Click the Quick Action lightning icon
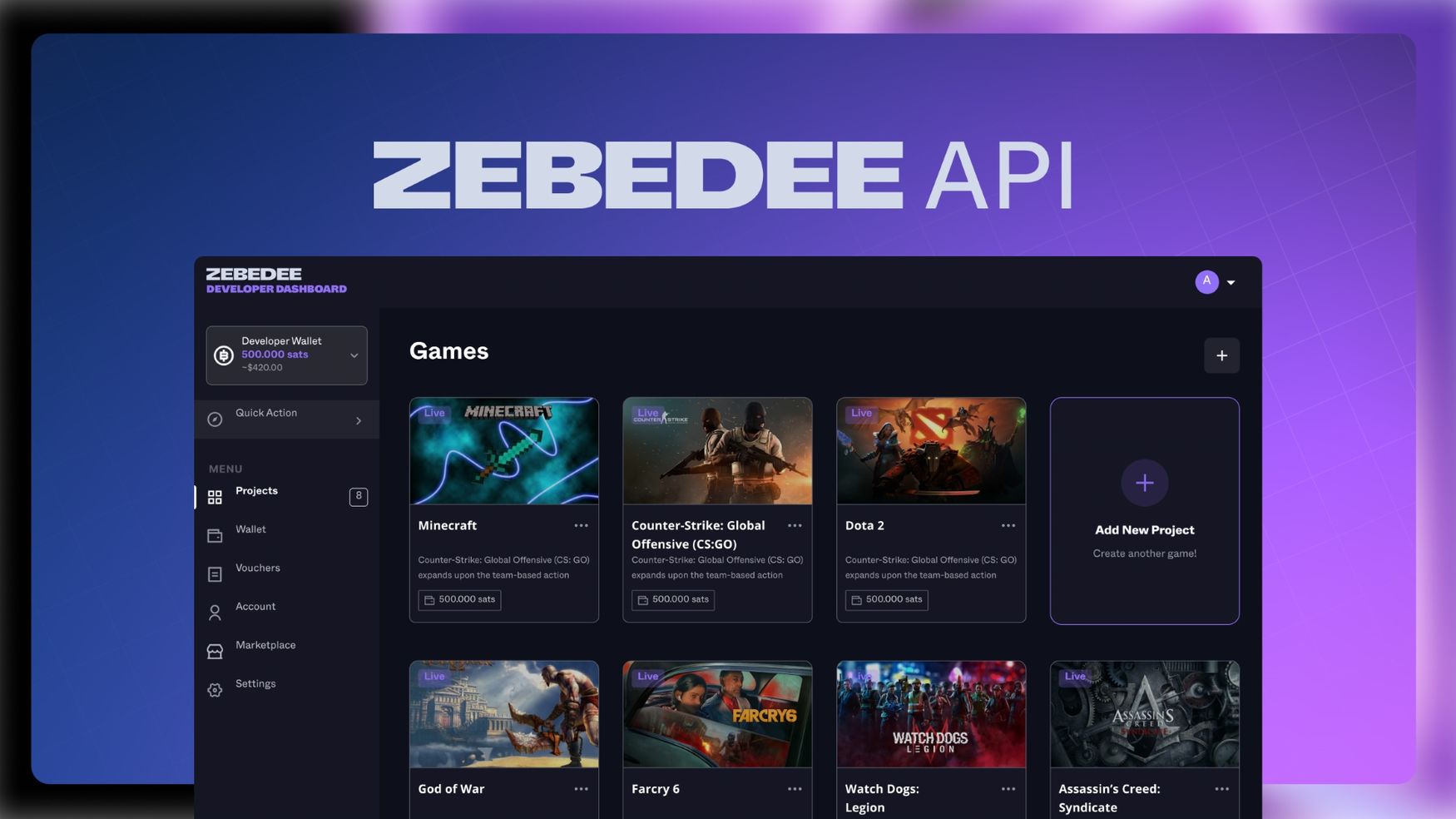 [x=215, y=419]
